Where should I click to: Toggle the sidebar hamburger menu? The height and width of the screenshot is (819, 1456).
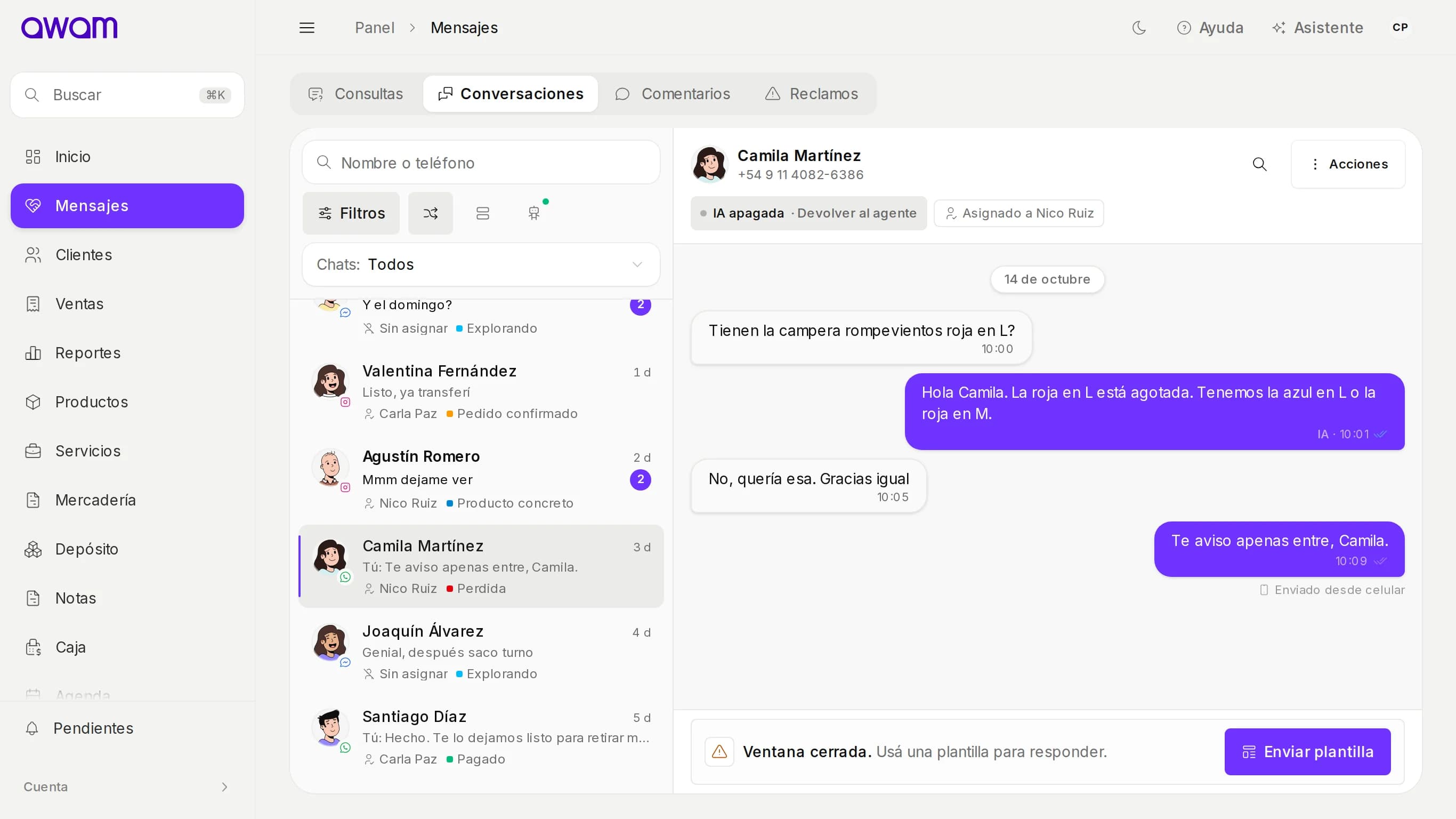click(307, 28)
